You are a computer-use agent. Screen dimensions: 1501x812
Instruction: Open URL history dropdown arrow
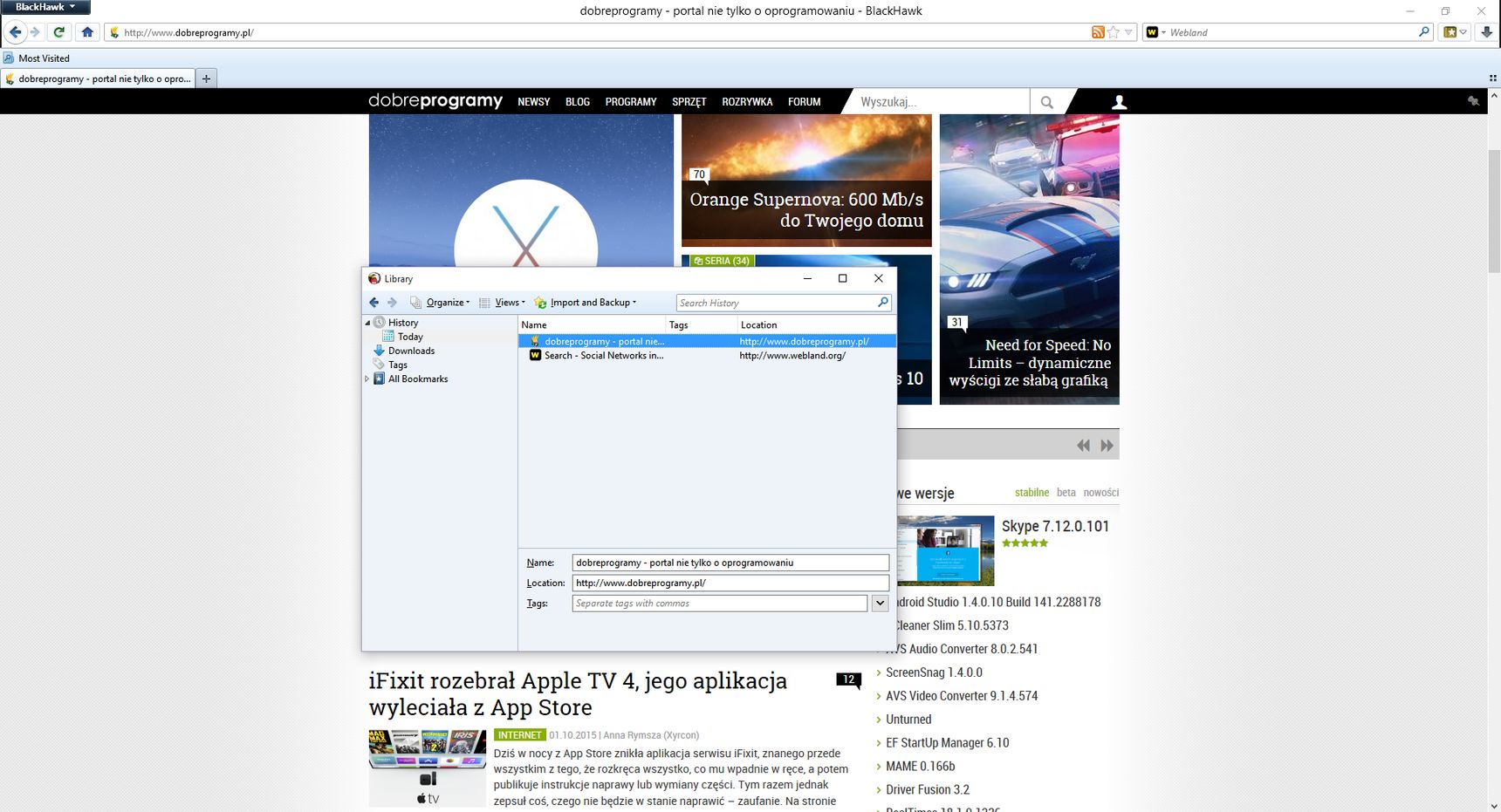[x=1128, y=32]
